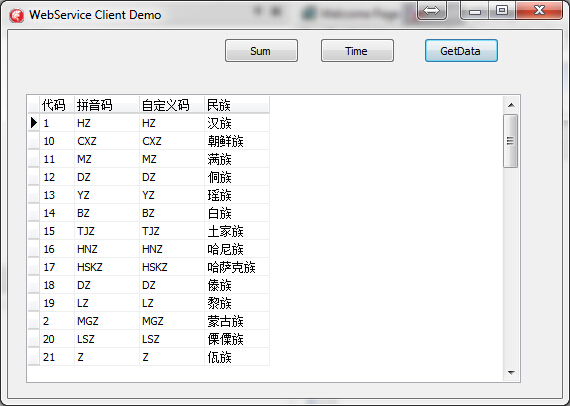Click MZ in the 拼音码 column
This screenshot has width=570, height=406.
click(107, 159)
